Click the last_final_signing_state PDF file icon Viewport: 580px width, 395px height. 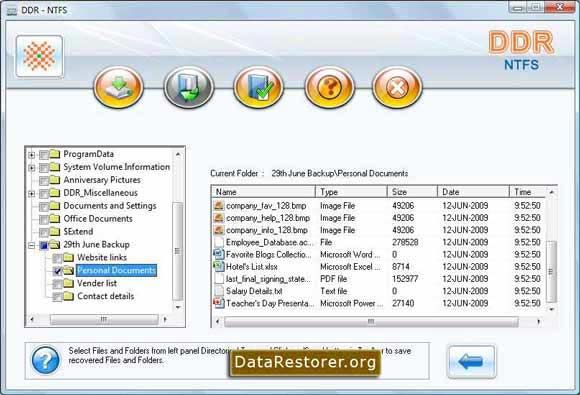(219, 278)
